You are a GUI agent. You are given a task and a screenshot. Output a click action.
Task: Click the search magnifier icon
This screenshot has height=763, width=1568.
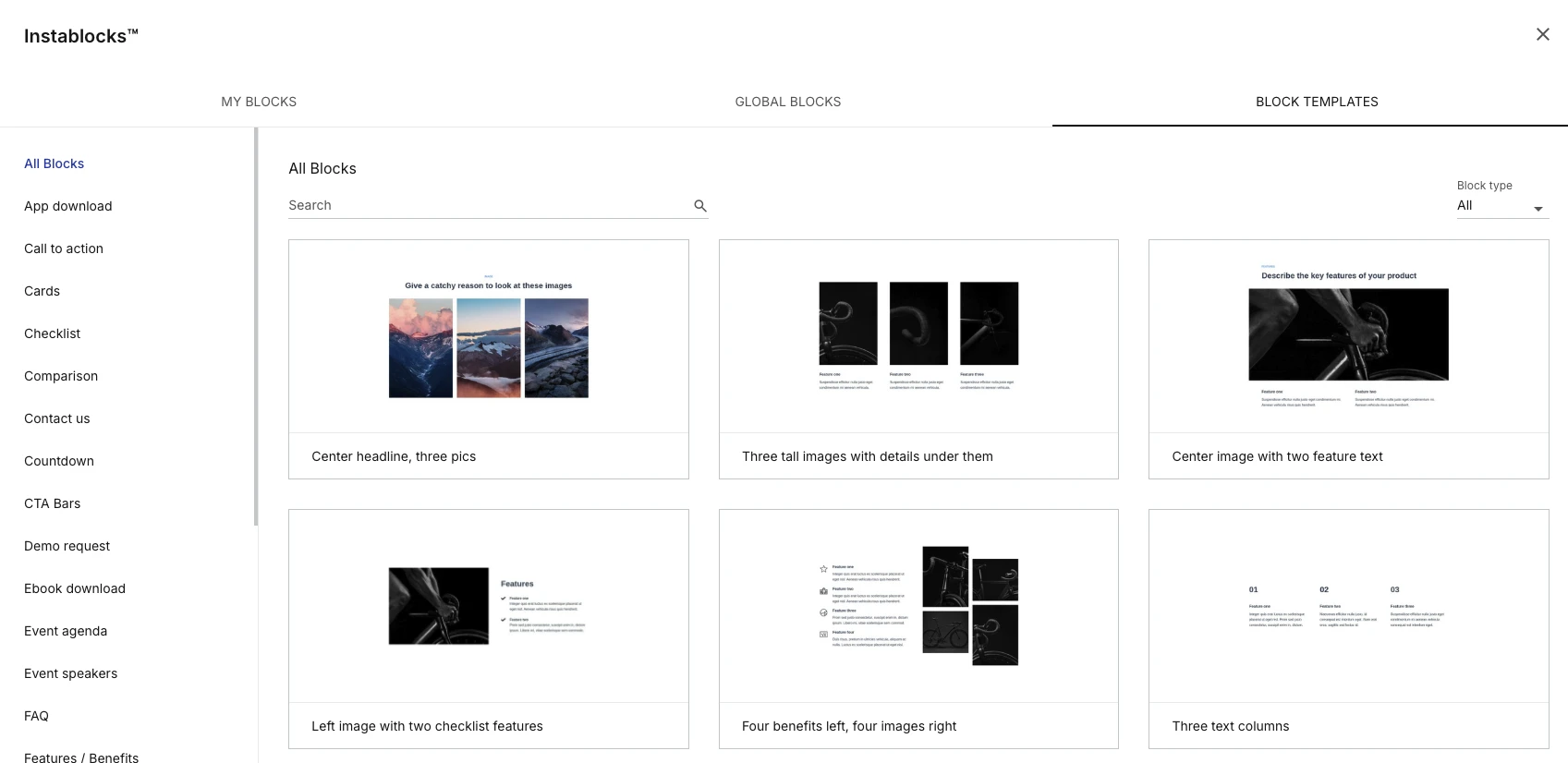tap(700, 206)
